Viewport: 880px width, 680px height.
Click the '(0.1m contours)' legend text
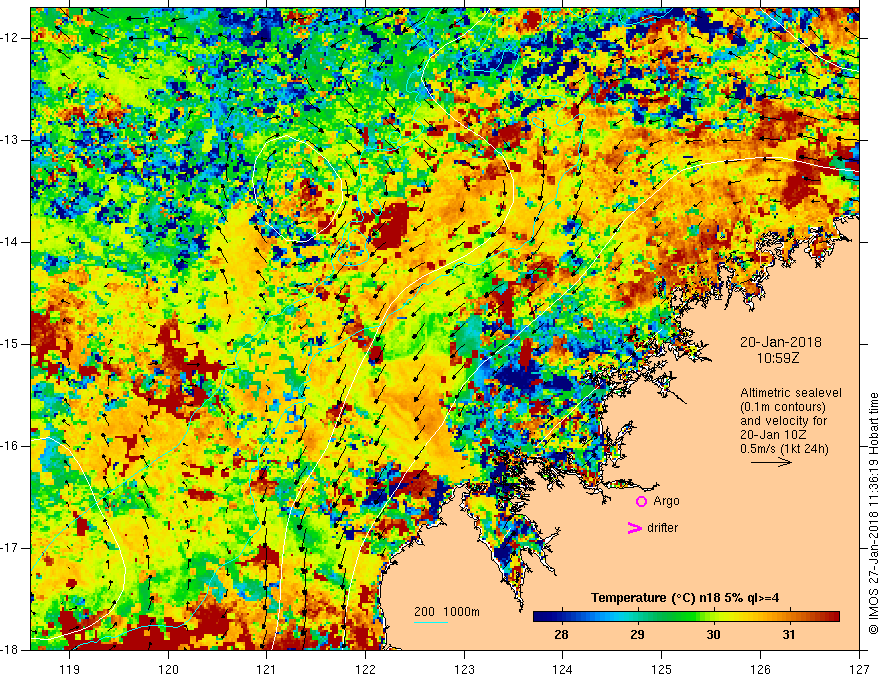[x=783, y=407]
